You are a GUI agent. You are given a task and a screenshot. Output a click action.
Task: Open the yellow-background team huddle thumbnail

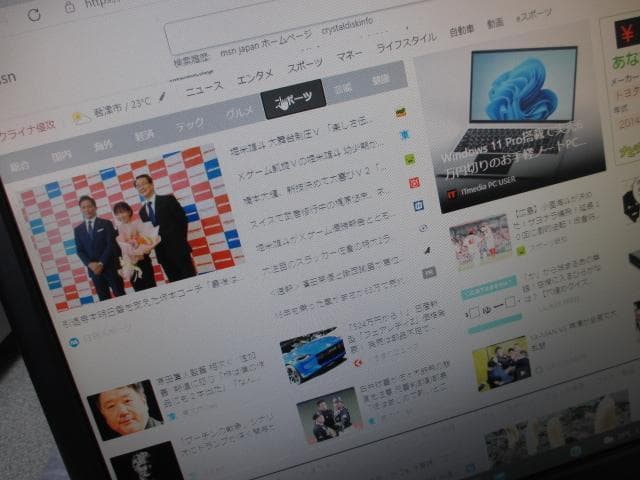point(502,363)
